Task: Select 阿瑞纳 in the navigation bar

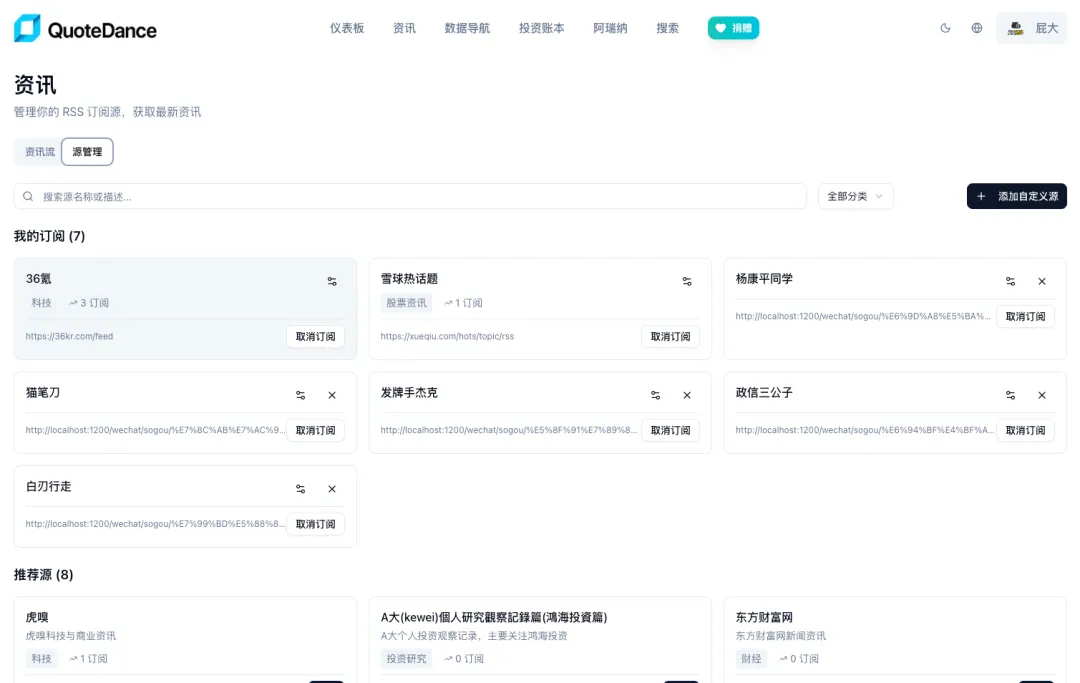Action: (610, 28)
